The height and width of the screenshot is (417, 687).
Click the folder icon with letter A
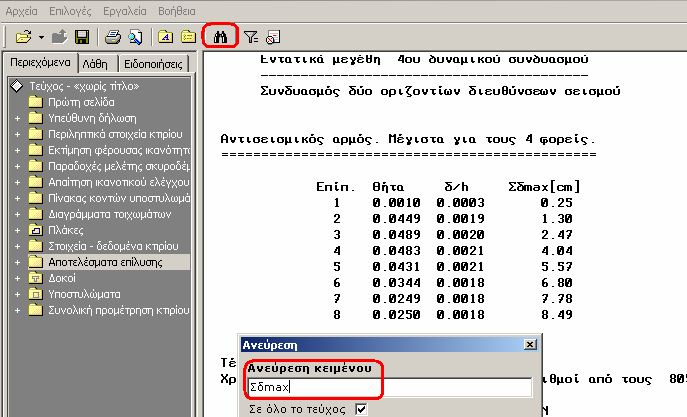tap(166, 37)
